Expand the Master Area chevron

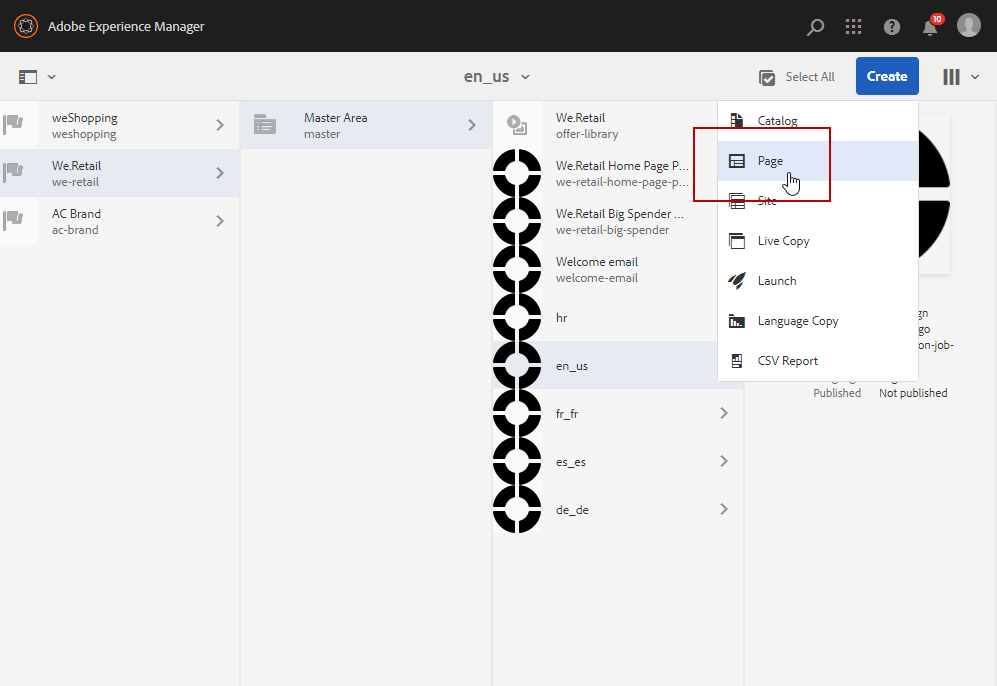[472, 125]
